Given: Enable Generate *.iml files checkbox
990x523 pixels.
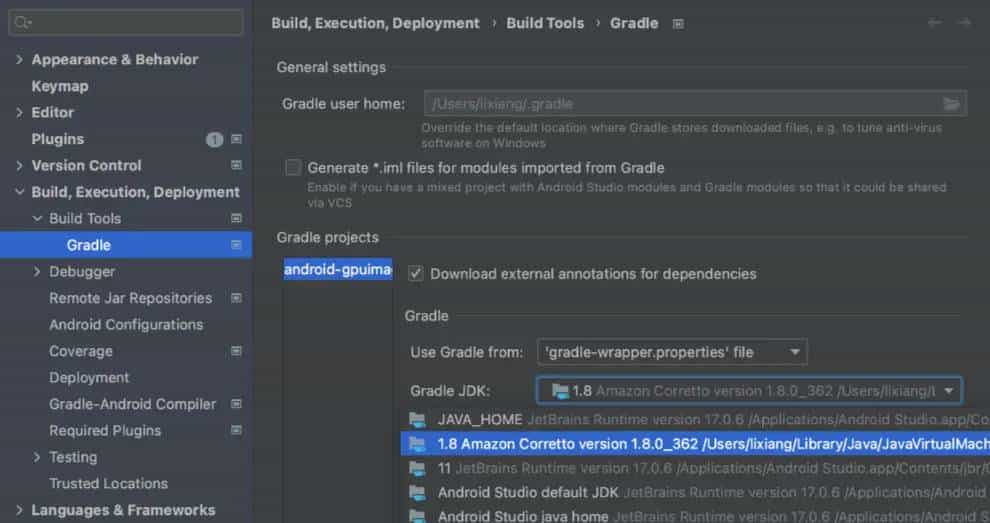Looking at the screenshot, I should click(x=293, y=167).
